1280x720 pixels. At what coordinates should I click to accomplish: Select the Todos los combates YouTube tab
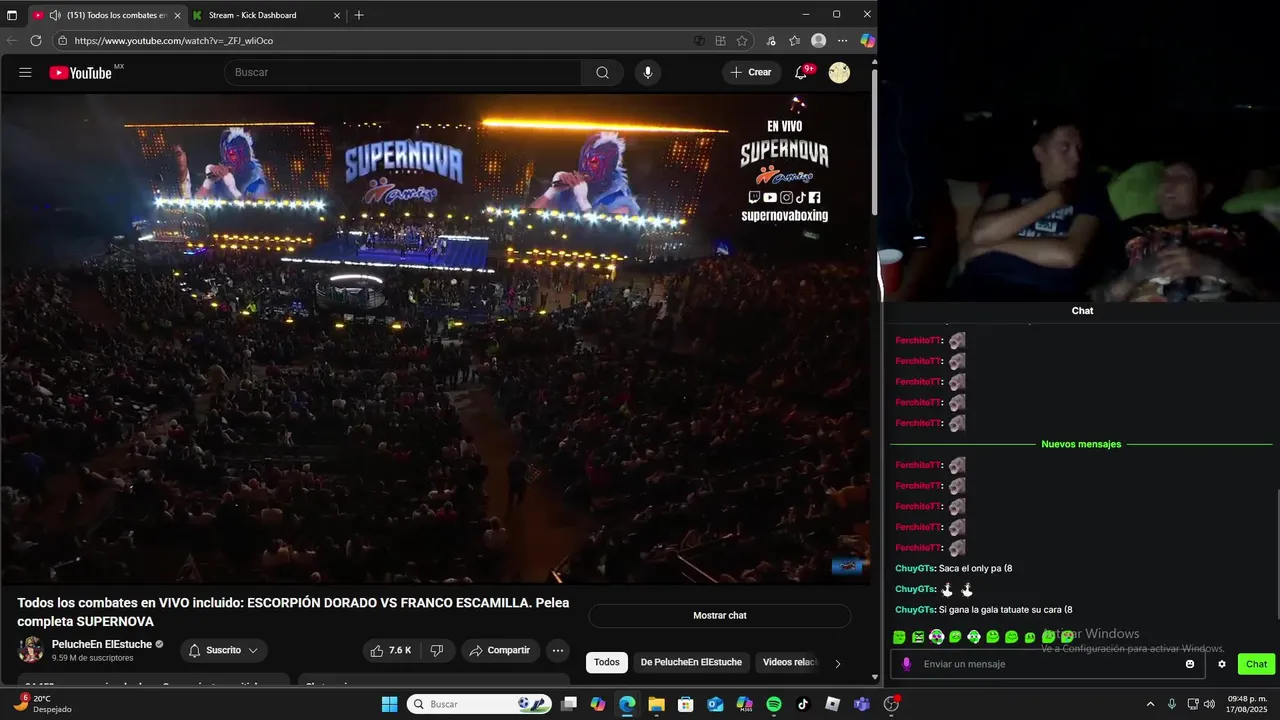click(x=106, y=15)
